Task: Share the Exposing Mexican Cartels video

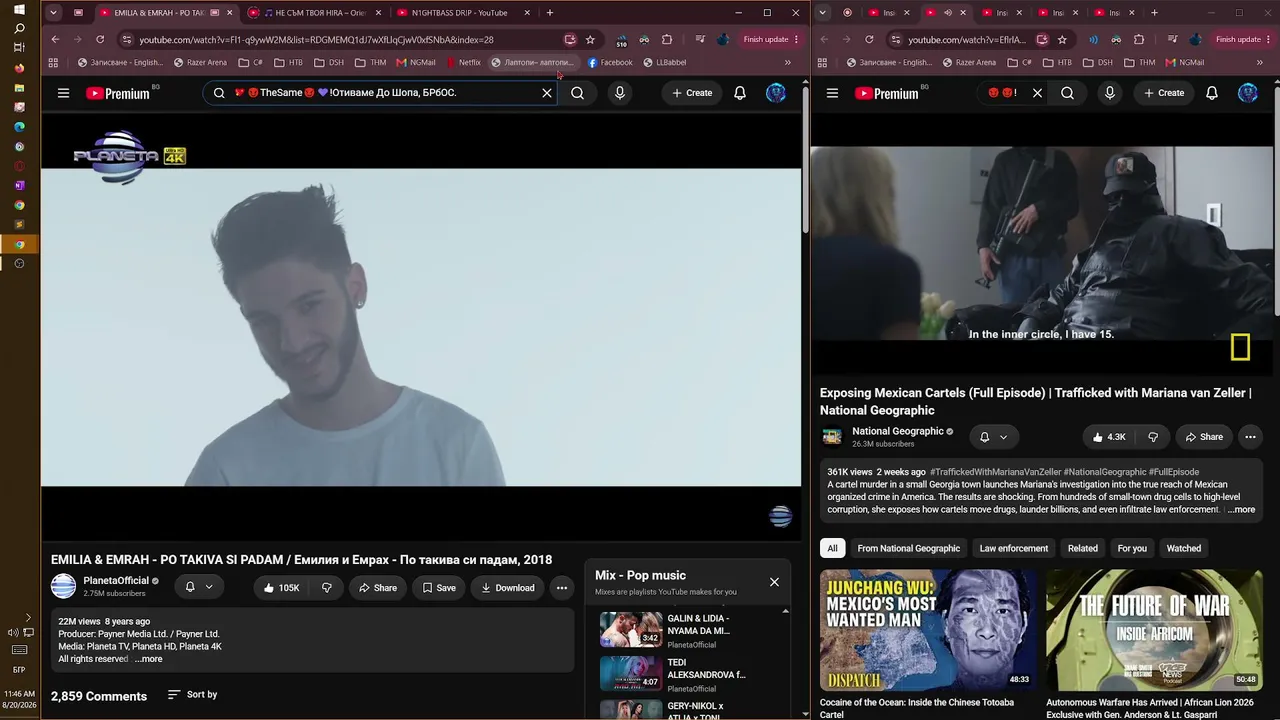Action: point(1204,437)
